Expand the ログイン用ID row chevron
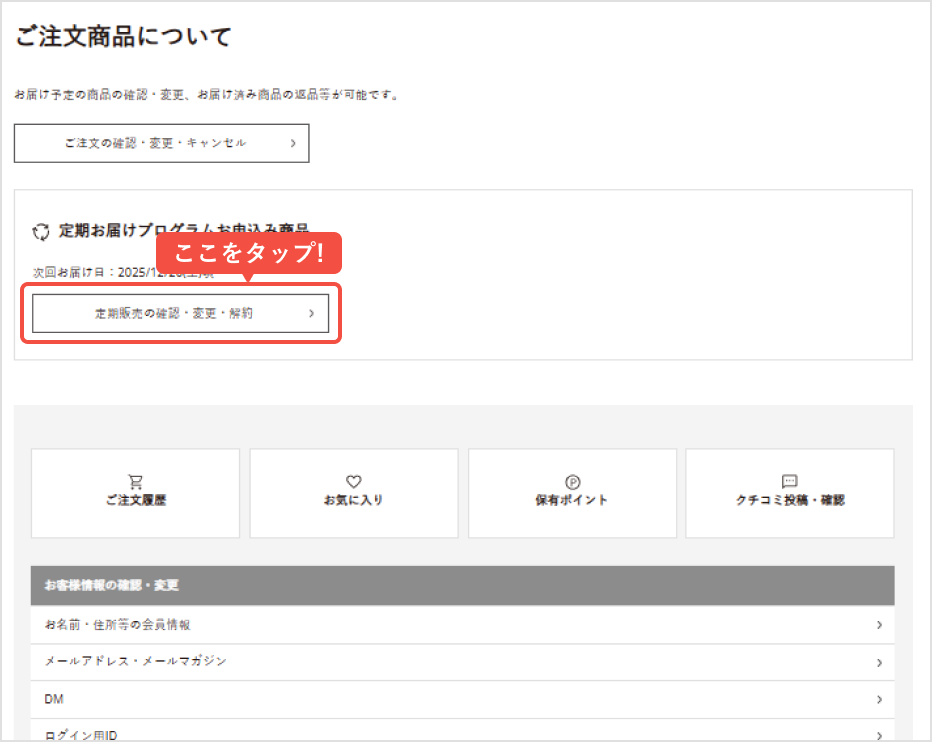This screenshot has height=742, width=932. [879, 733]
